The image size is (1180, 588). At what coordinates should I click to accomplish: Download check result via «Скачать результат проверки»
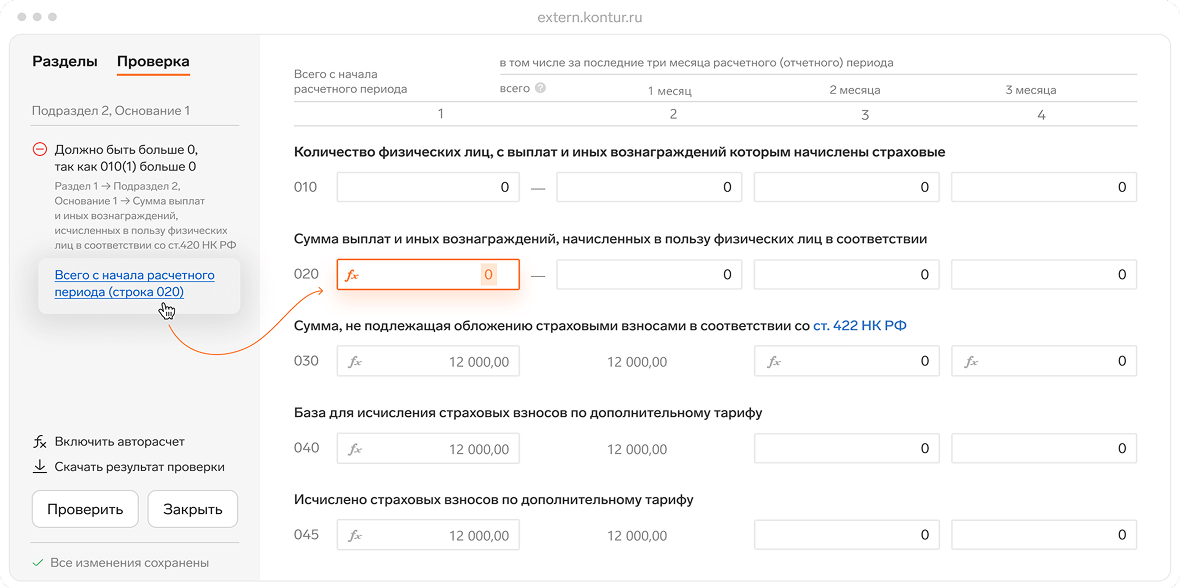point(139,467)
